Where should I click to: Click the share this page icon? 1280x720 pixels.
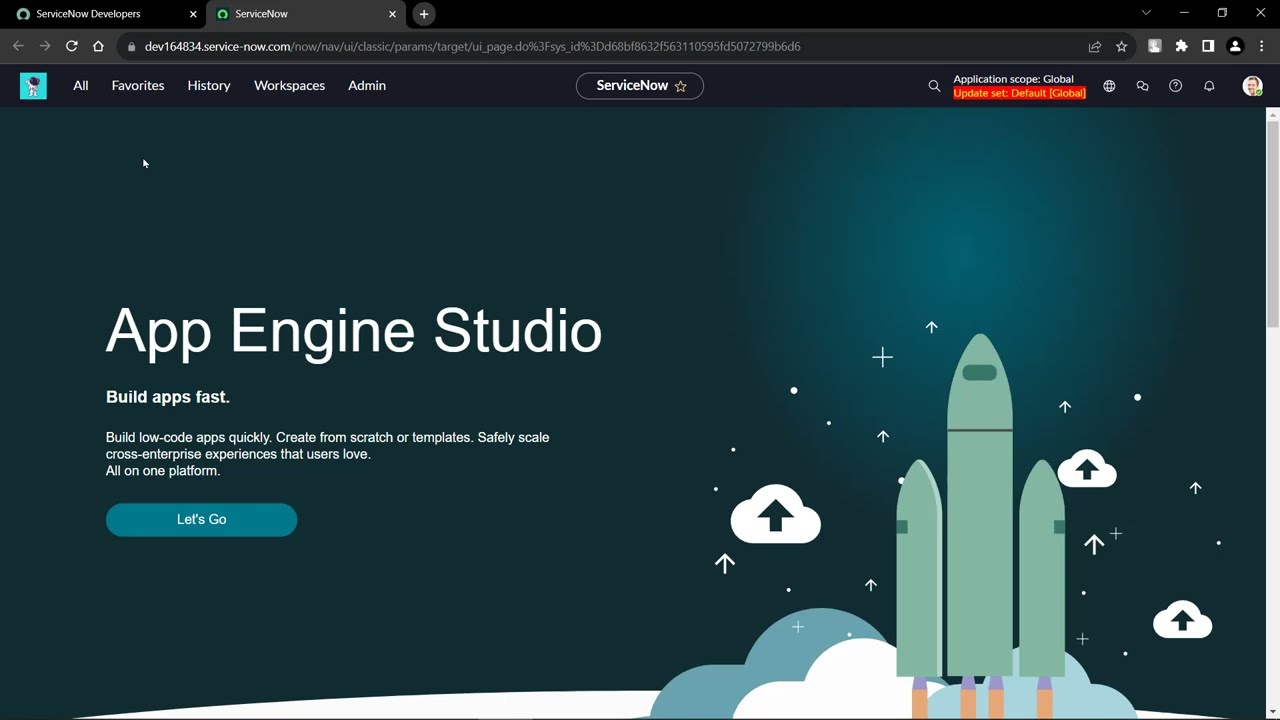[1095, 46]
